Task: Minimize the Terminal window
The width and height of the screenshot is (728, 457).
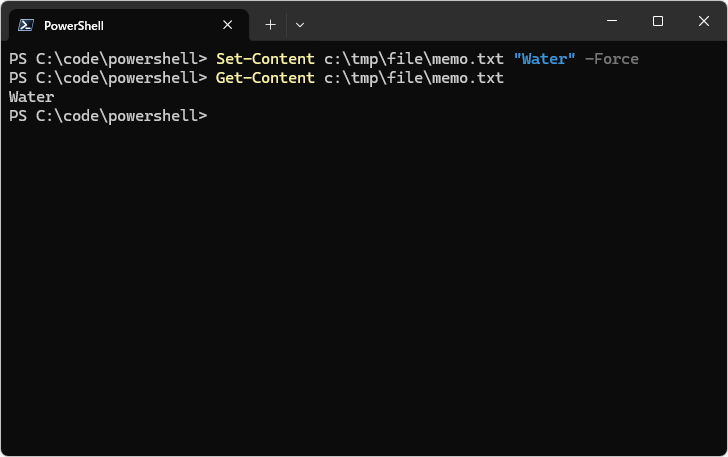Action: (611, 21)
